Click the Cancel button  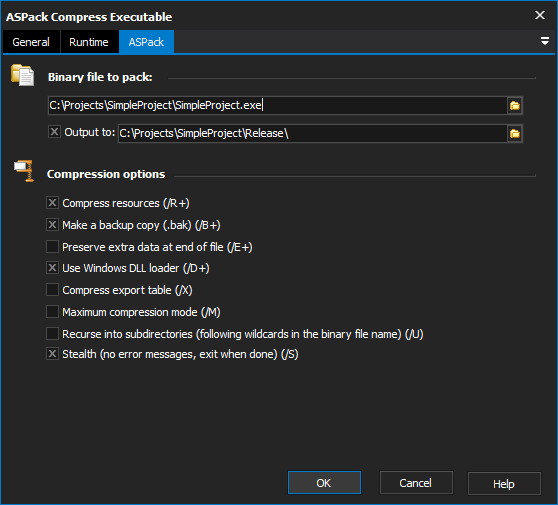point(416,483)
